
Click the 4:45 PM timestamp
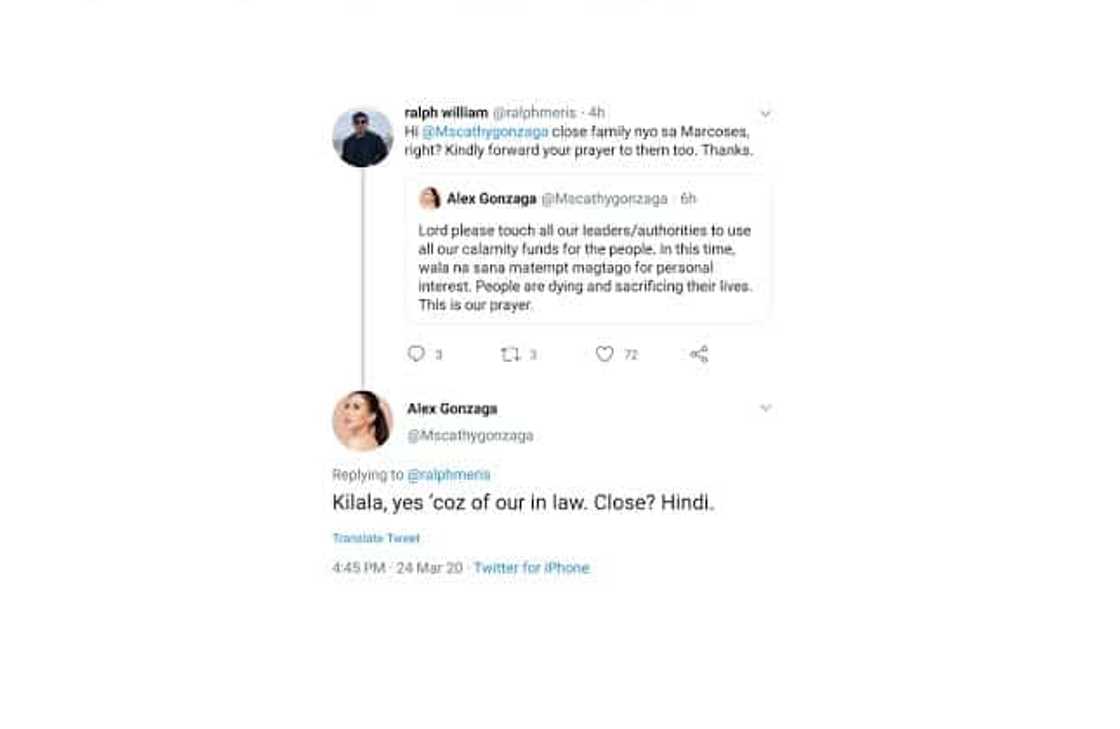(x=356, y=567)
